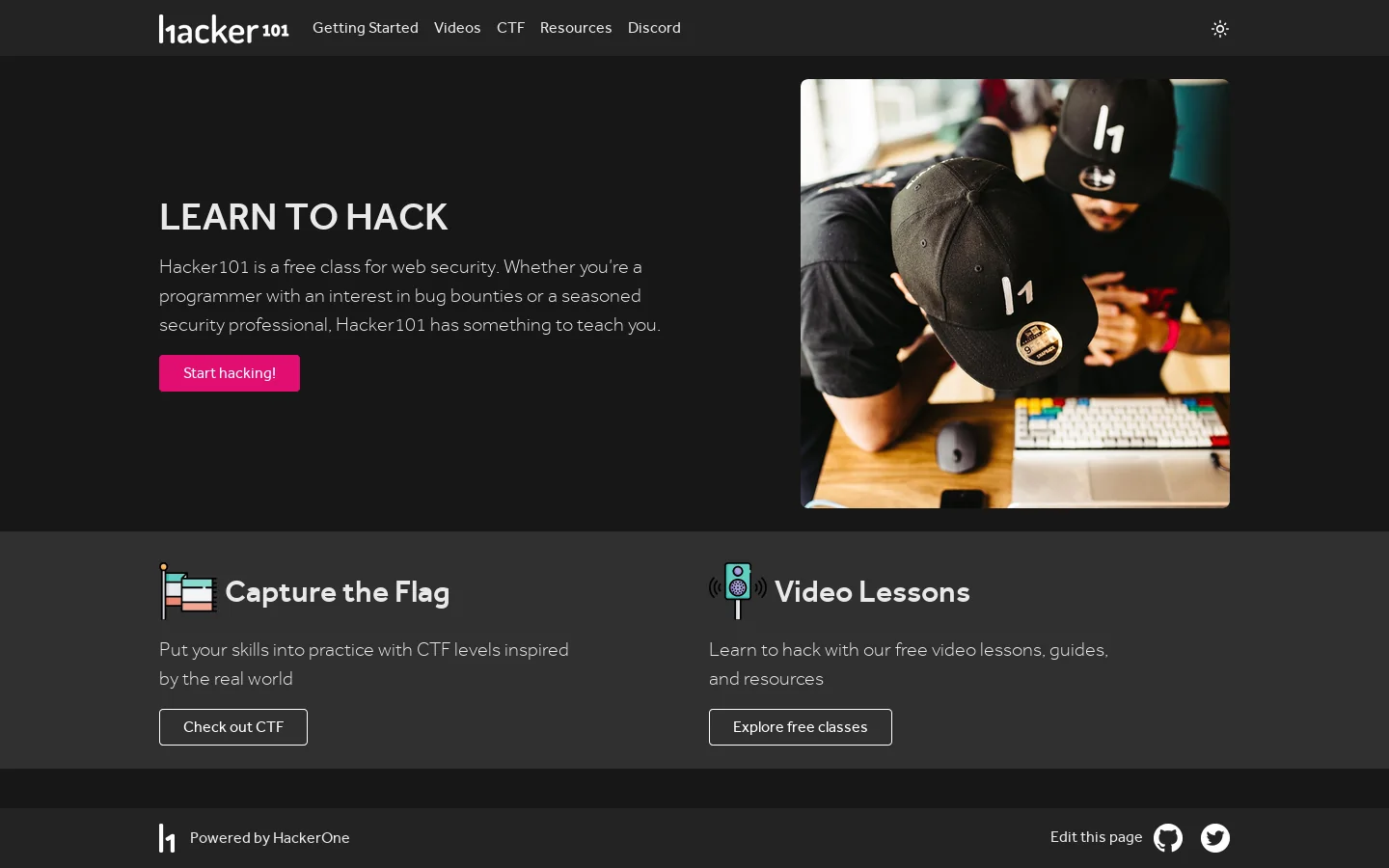Click the 'Learn to hack with our free' text
This screenshot has width=1389, height=868.
(x=909, y=665)
